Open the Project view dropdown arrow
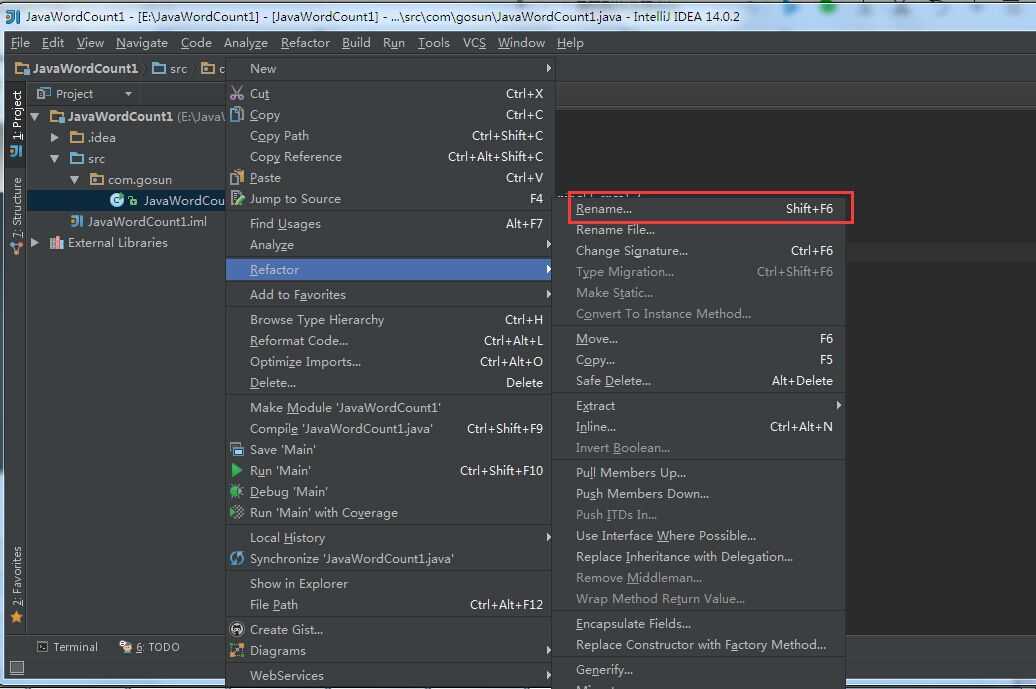The width and height of the screenshot is (1036, 689). [128, 94]
